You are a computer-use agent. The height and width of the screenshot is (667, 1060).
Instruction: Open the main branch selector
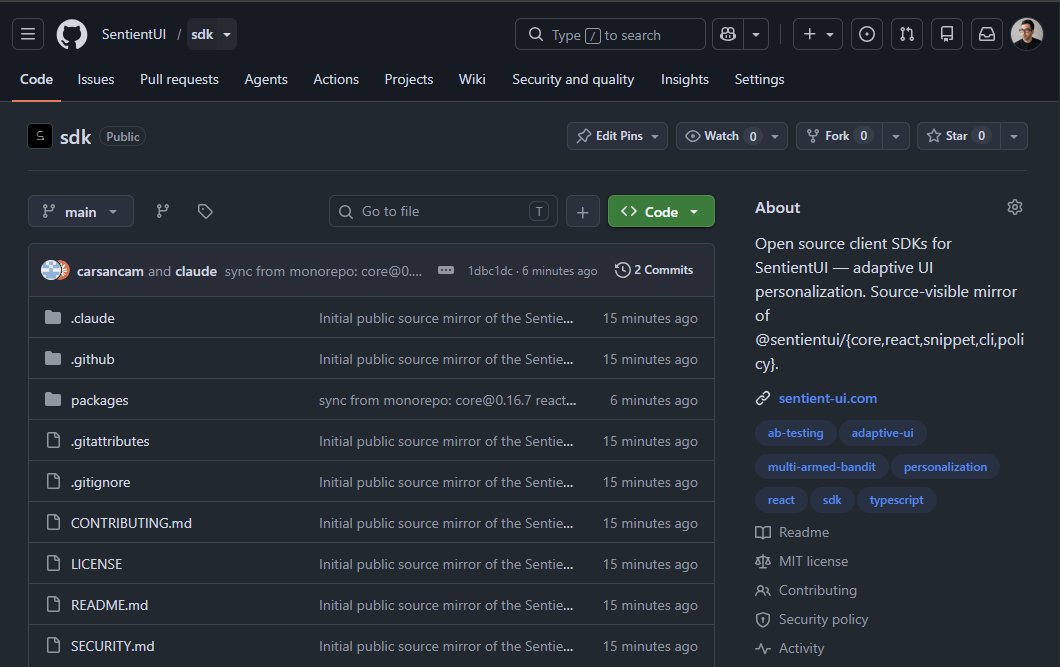(x=80, y=212)
